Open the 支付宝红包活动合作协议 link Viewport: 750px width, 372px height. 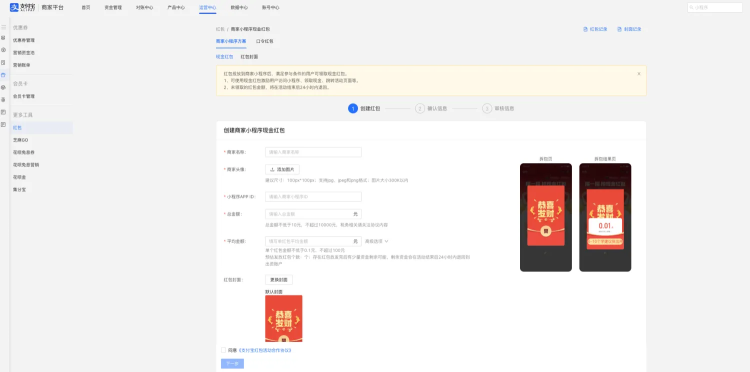tap(265, 350)
